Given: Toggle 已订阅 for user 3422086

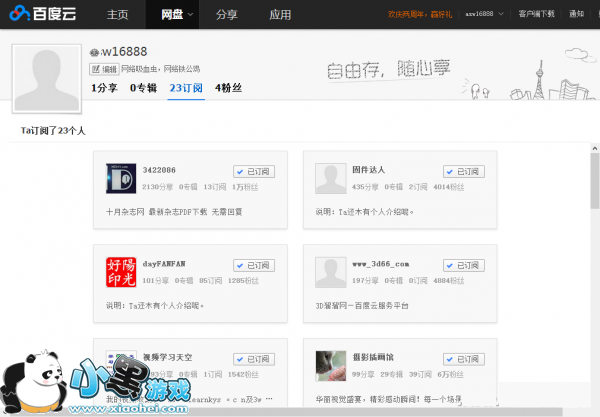Looking at the screenshot, I should [x=254, y=171].
